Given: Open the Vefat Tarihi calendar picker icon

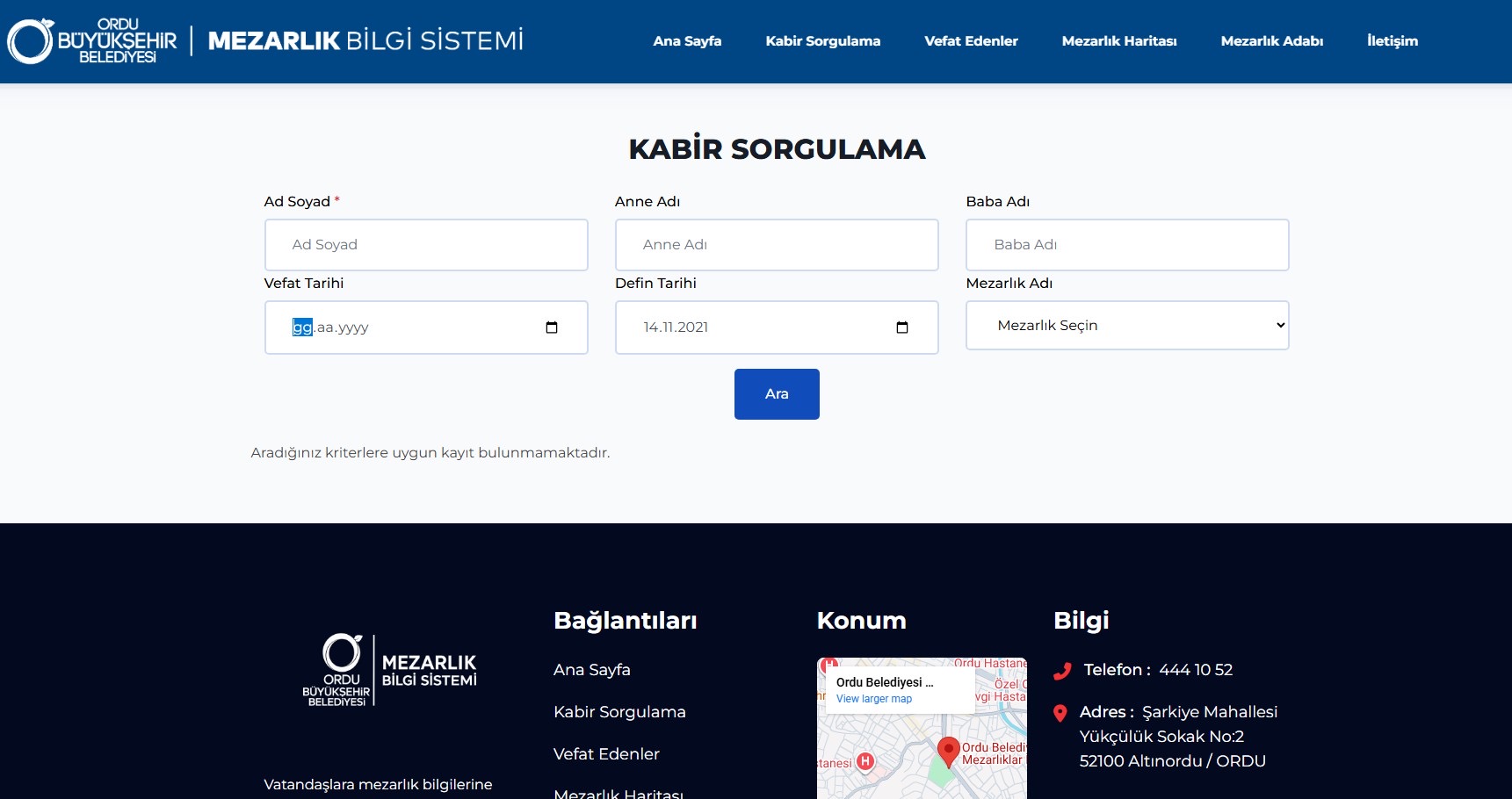Looking at the screenshot, I should 552,328.
